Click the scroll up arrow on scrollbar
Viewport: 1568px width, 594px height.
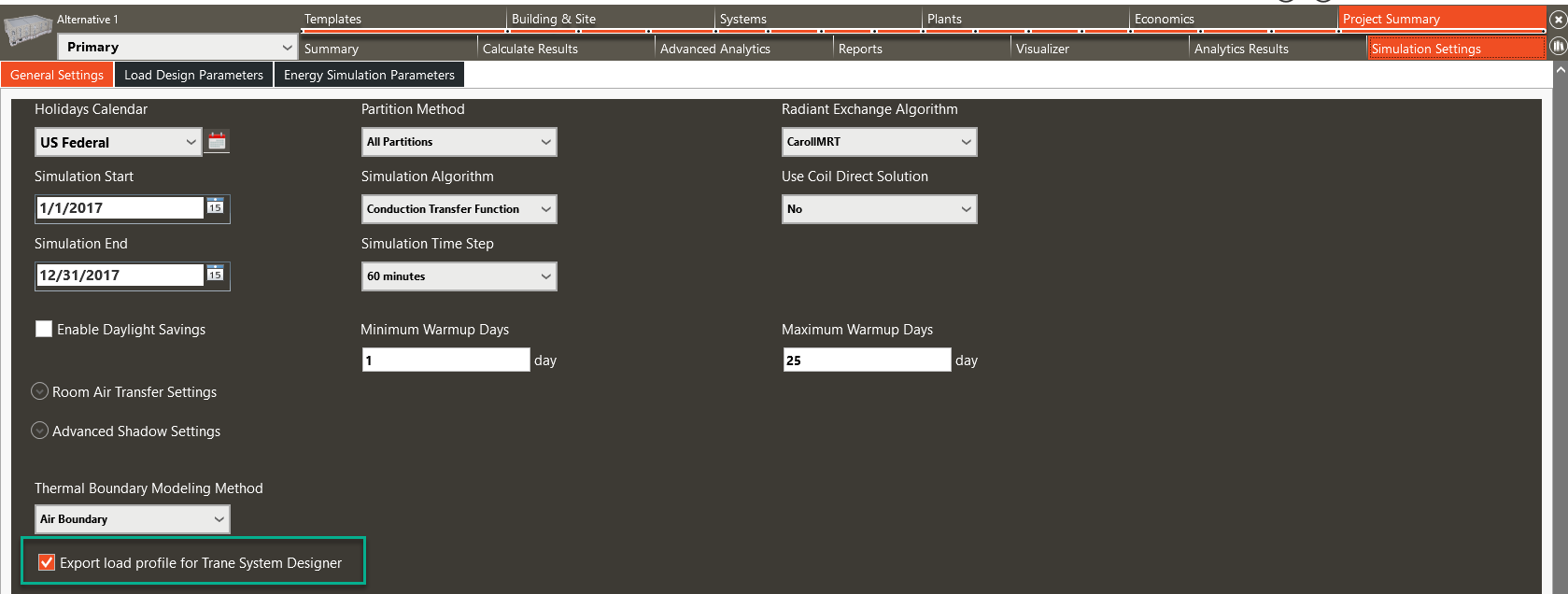(x=1559, y=70)
